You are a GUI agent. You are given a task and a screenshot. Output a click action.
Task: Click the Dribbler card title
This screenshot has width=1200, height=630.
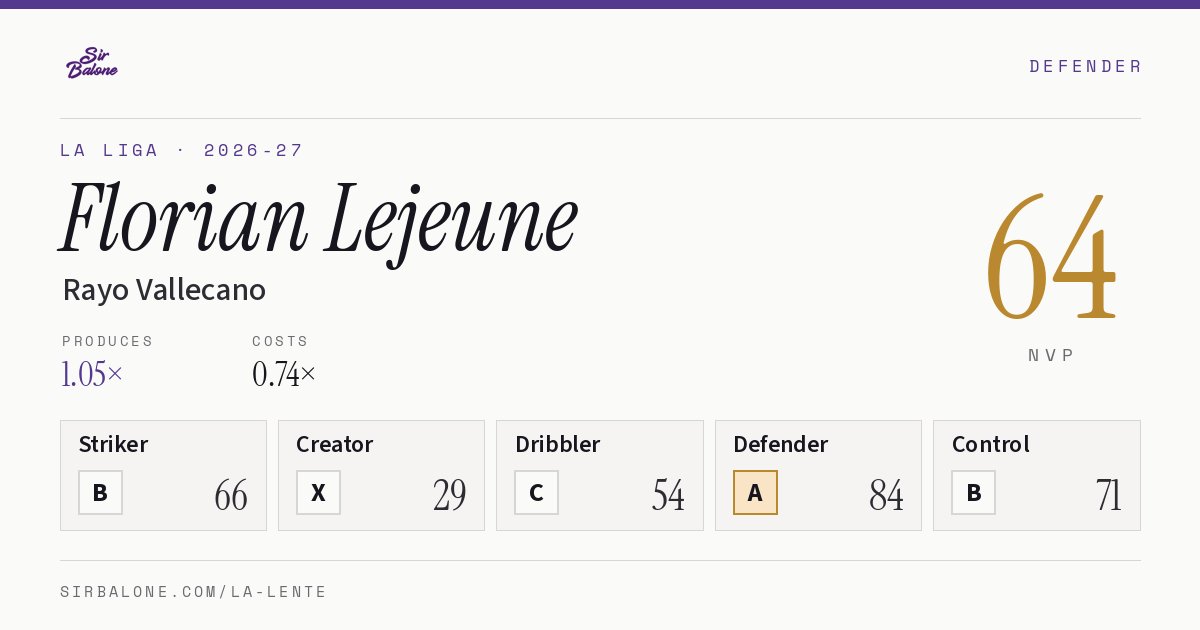[557, 444]
